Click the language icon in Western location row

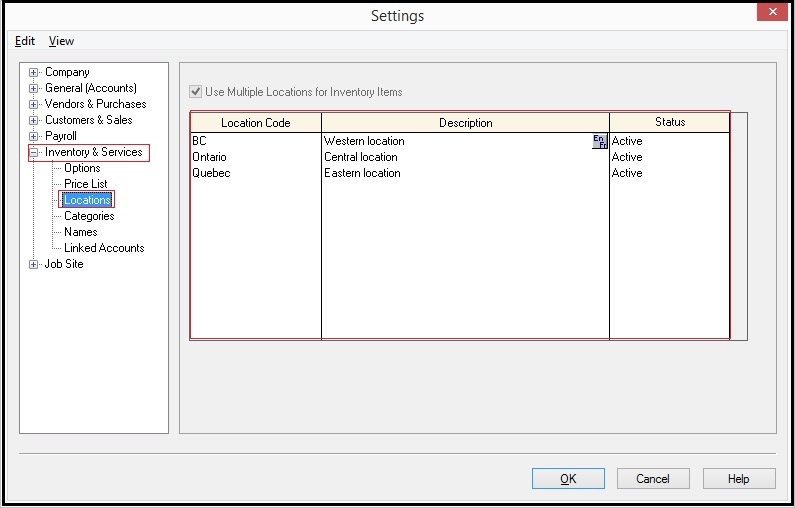(x=599, y=141)
